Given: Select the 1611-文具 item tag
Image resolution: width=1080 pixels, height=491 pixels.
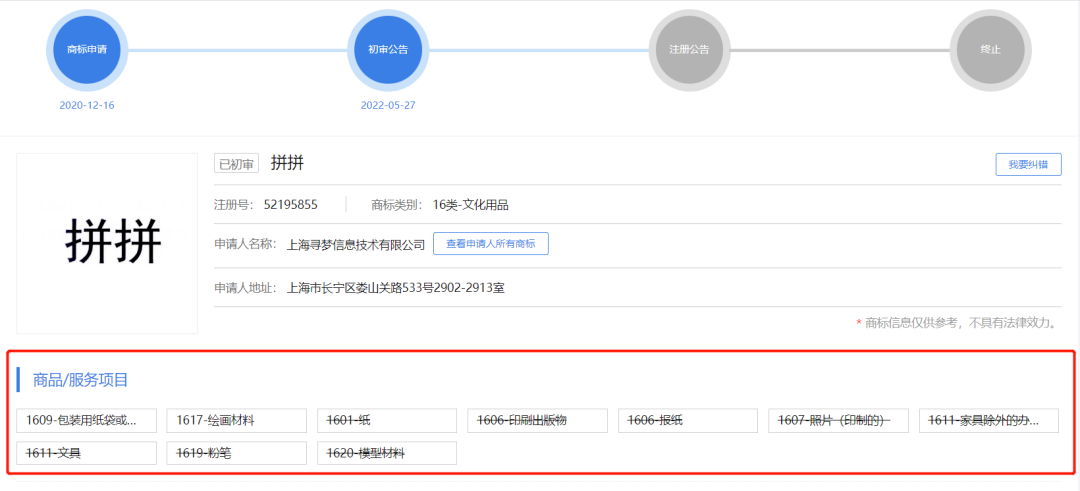Looking at the screenshot, I should point(87,453).
